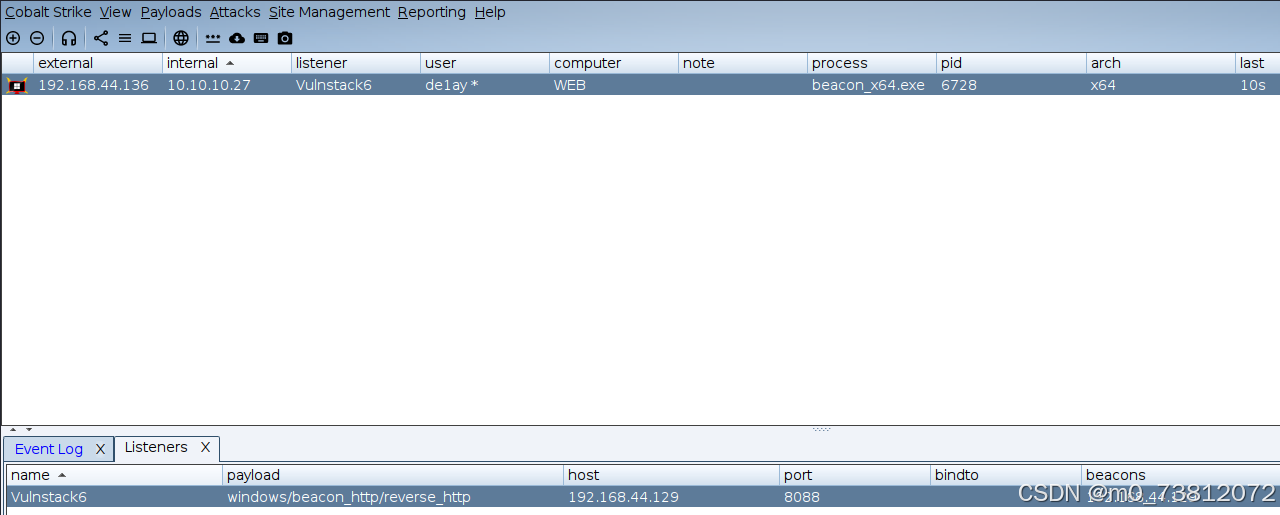Sort sessions by internal column header

click(227, 63)
